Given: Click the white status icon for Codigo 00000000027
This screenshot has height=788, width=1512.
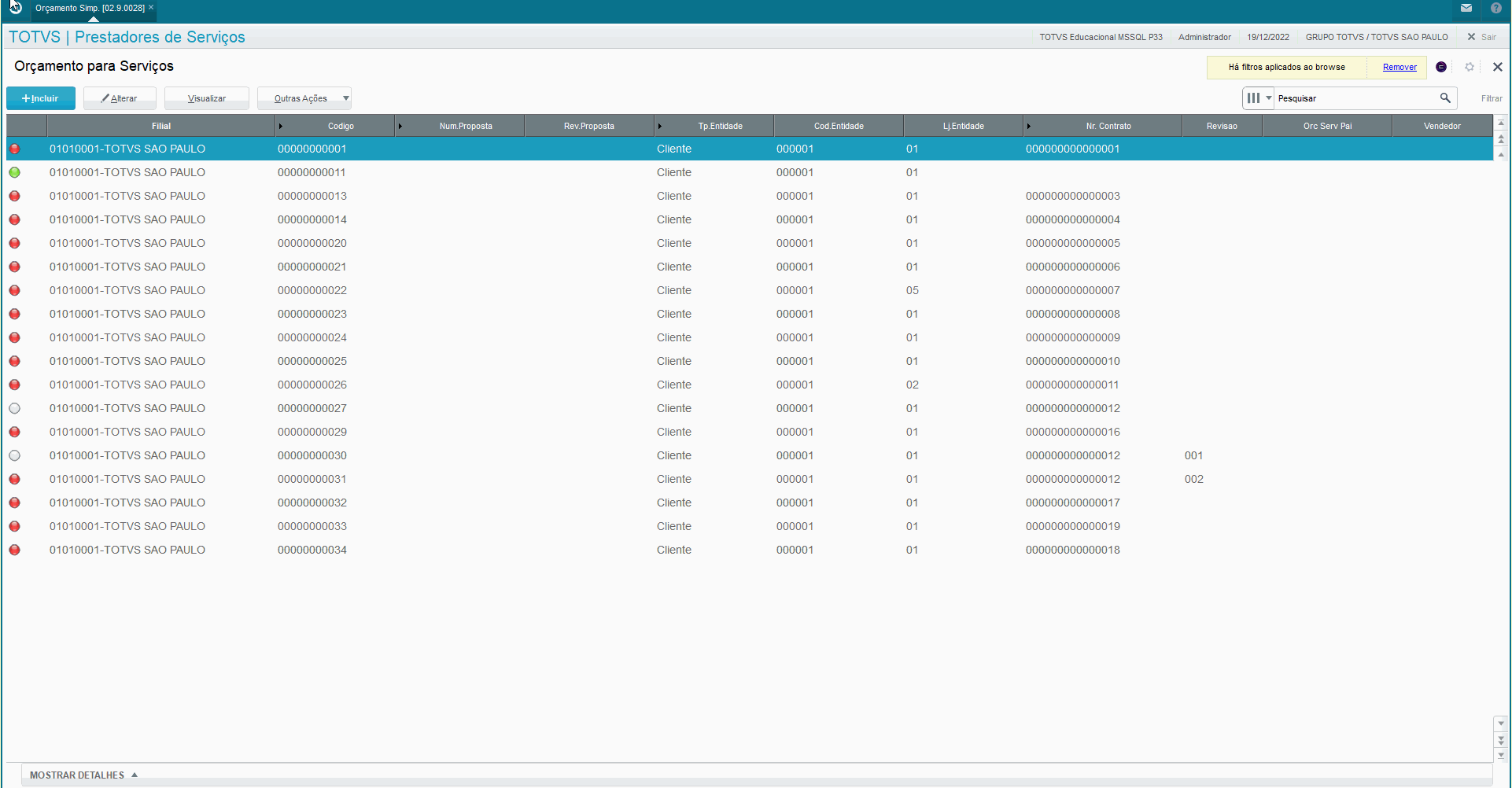Looking at the screenshot, I should point(15,408).
